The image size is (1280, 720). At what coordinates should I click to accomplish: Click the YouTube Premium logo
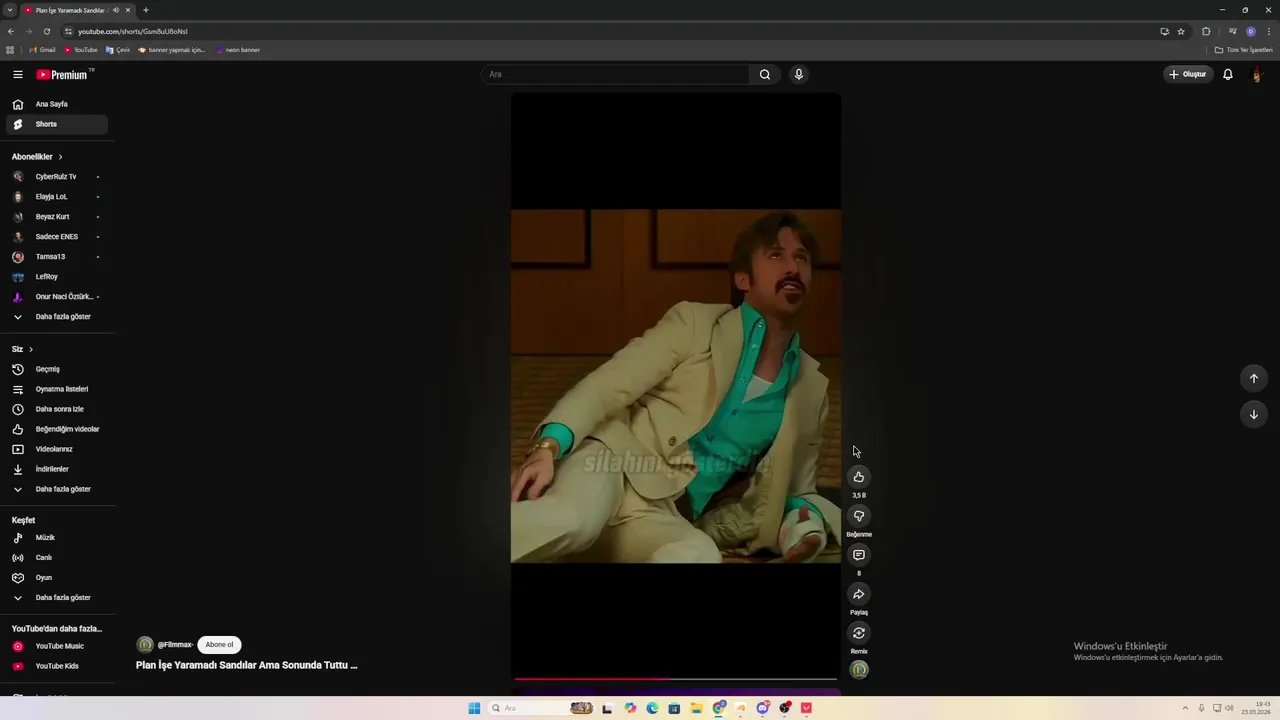[x=62, y=74]
